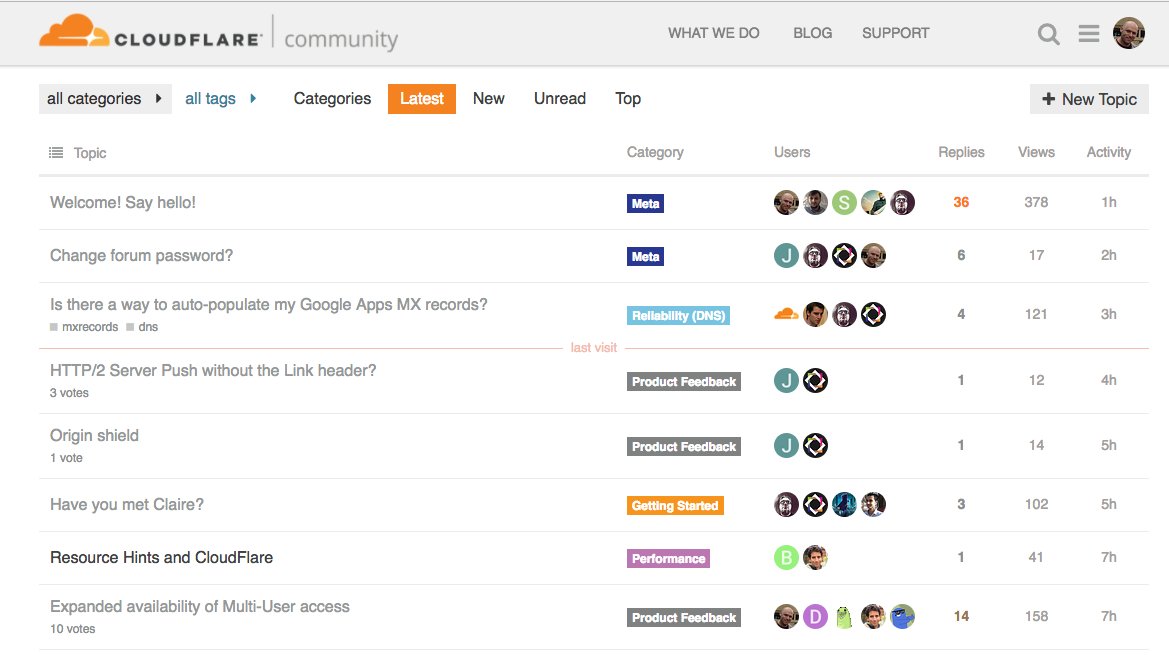Click the dns tag

point(142,327)
